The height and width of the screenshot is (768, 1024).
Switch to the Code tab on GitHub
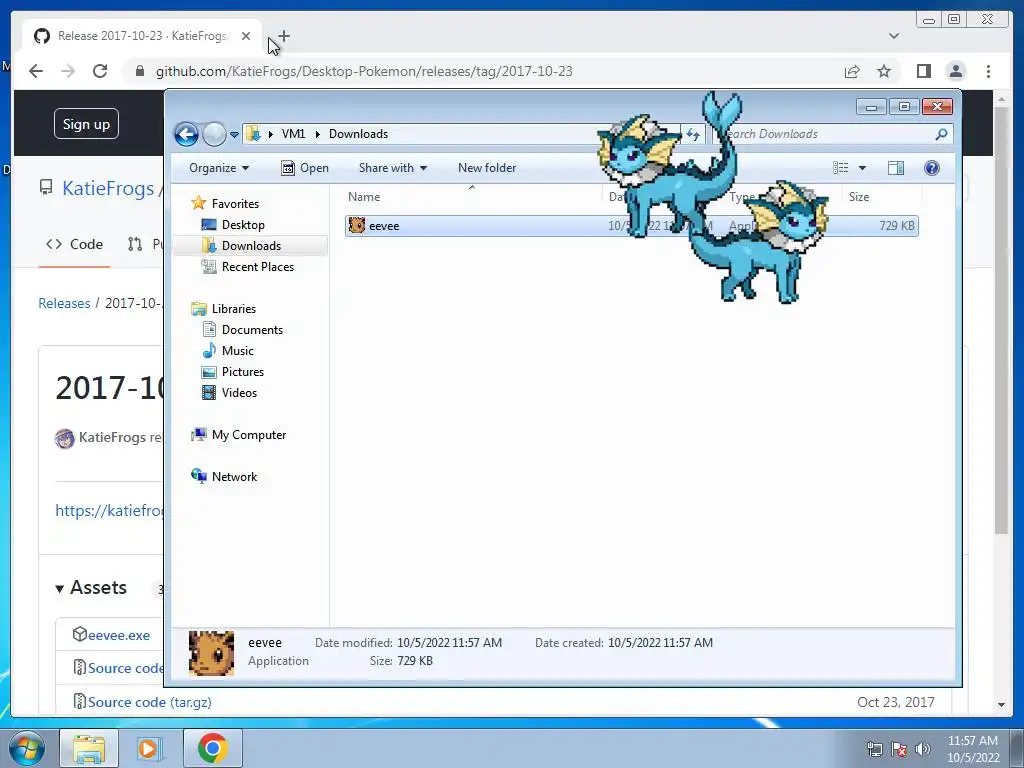pyautogui.click(x=74, y=244)
